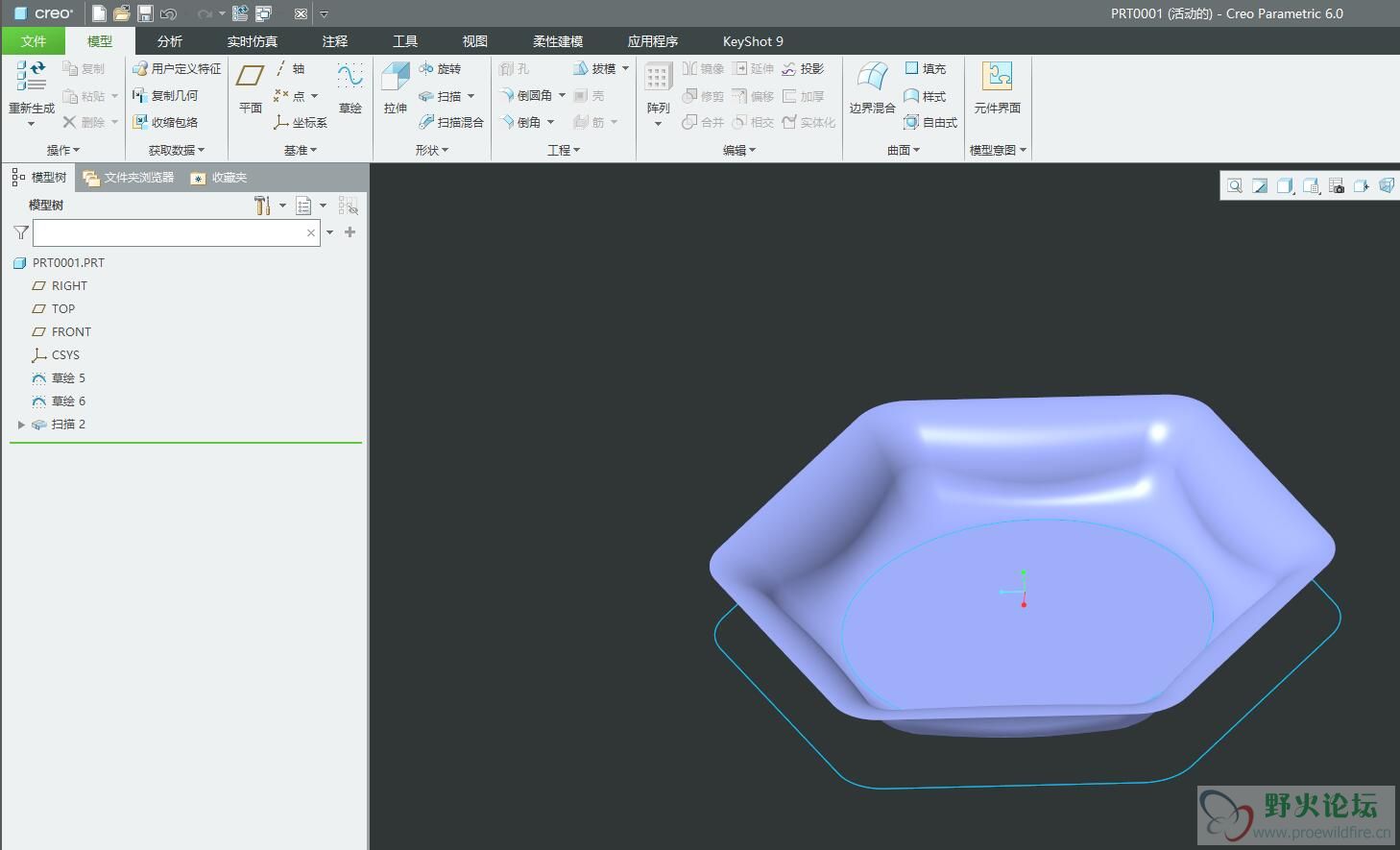
Task: Open the KeyShot 9 ribbon tab
Action: click(753, 41)
